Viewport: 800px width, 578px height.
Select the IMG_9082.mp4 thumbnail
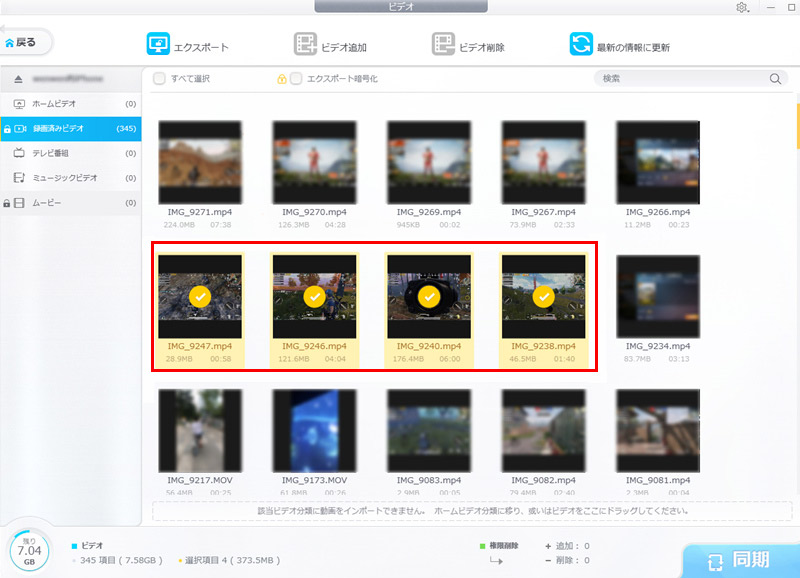pos(544,431)
